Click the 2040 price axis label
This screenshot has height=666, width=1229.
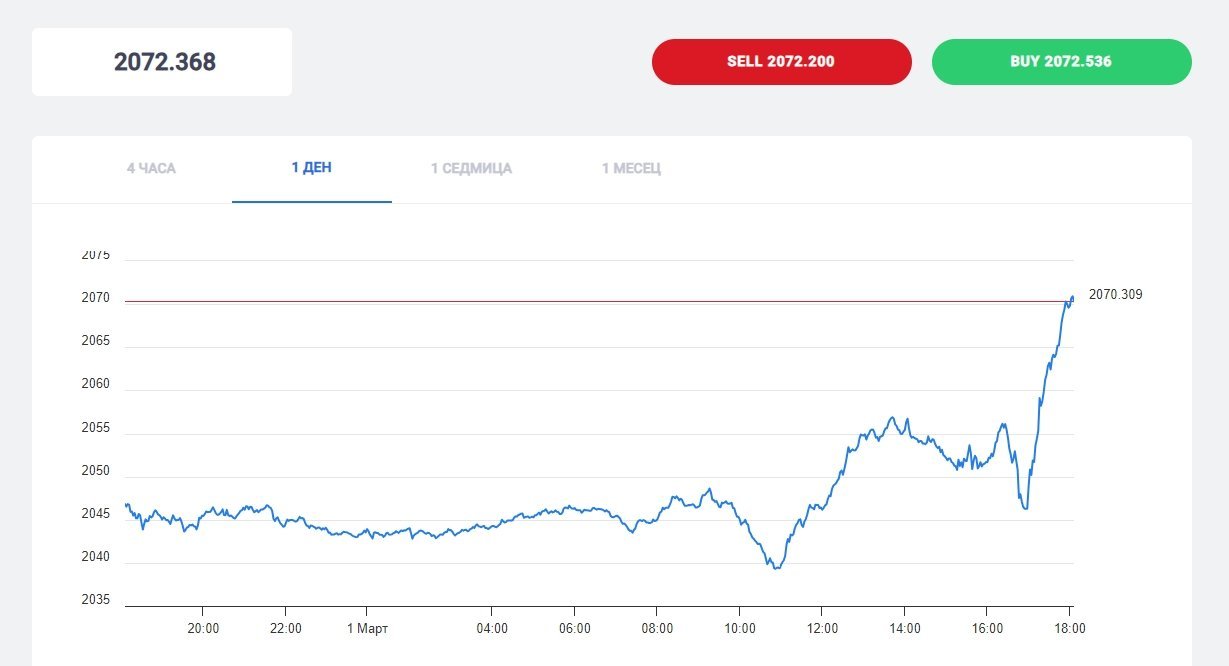[95, 557]
